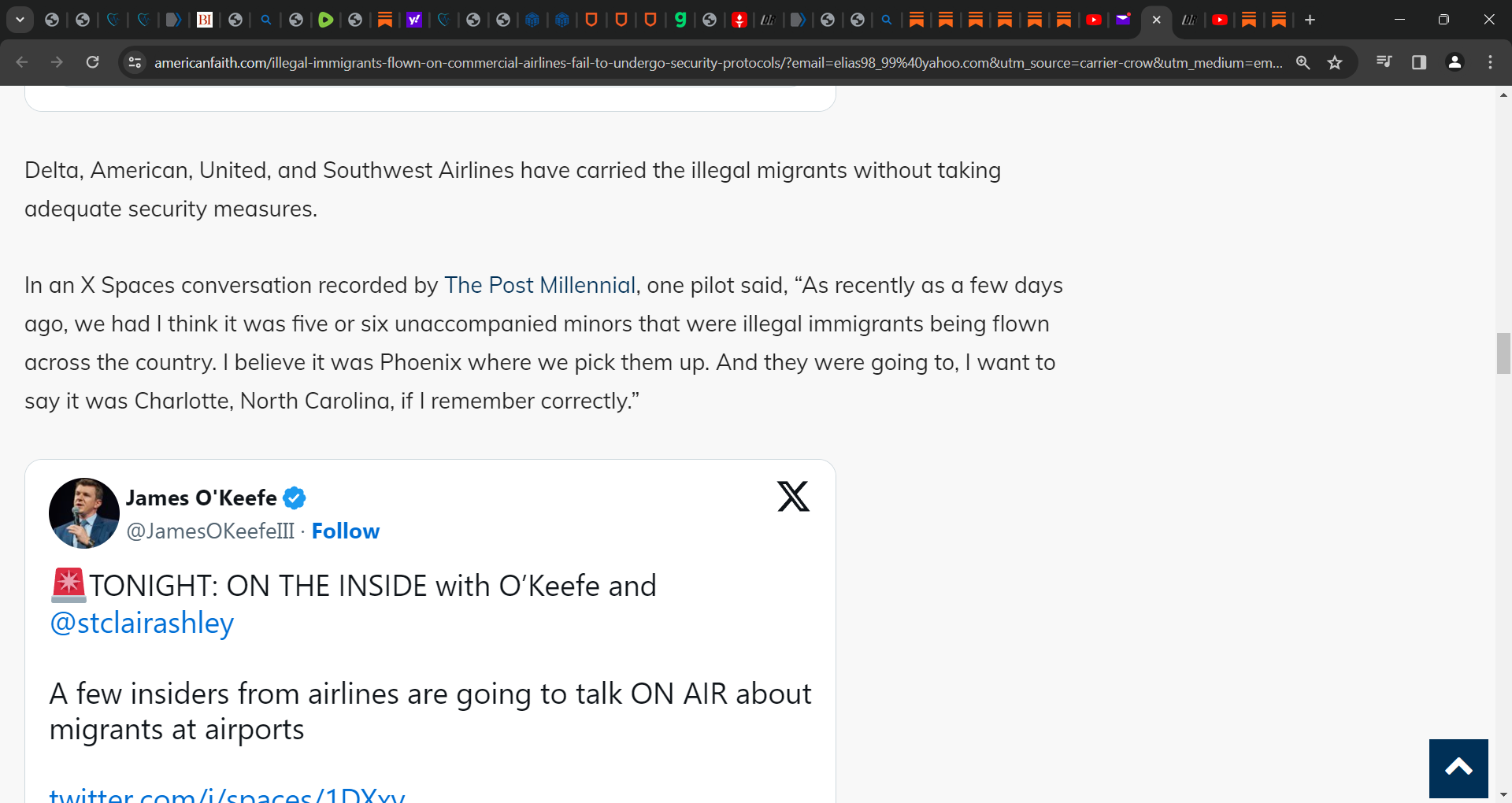This screenshot has width=1512, height=803.
Task: Click the red siren emoji in tweet
Action: click(x=69, y=586)
